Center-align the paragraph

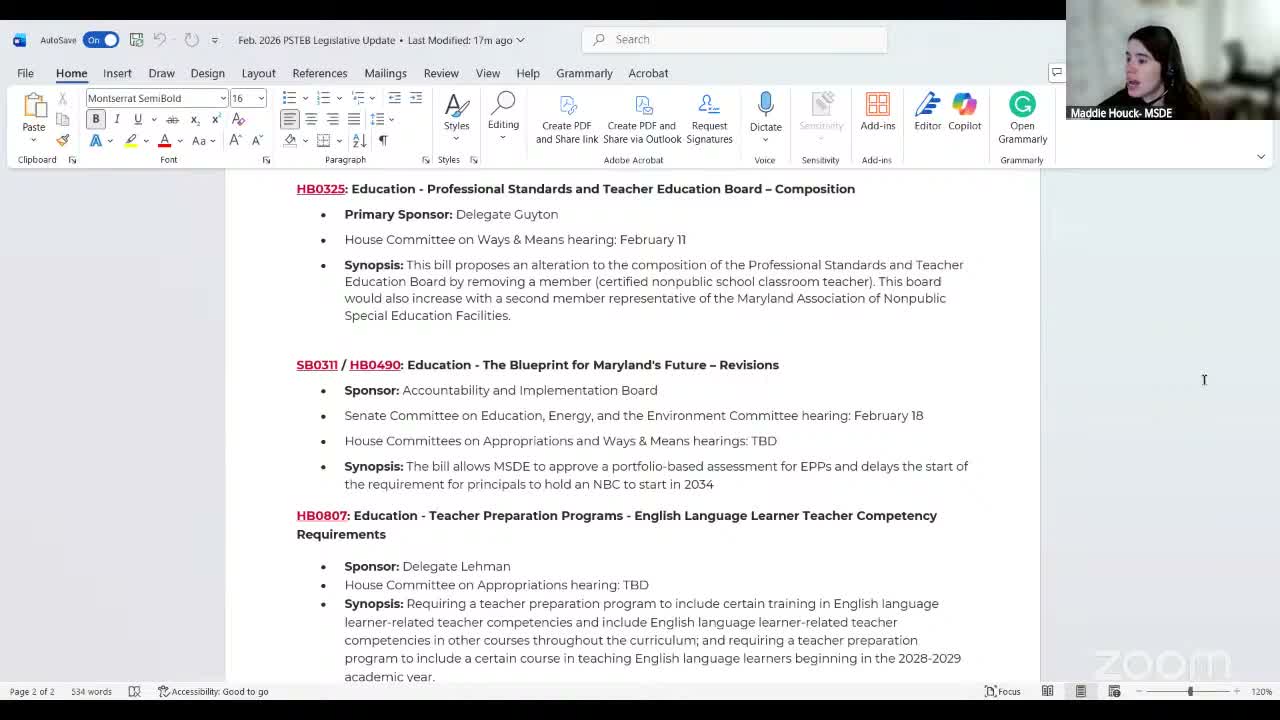pyautogui.click(x=311, y=119)
